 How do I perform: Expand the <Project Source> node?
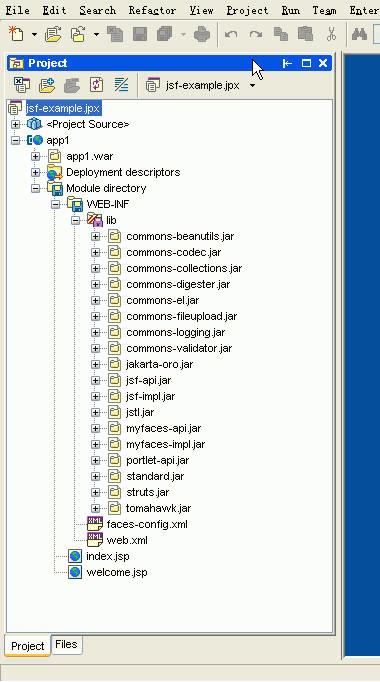pos(15,124)
